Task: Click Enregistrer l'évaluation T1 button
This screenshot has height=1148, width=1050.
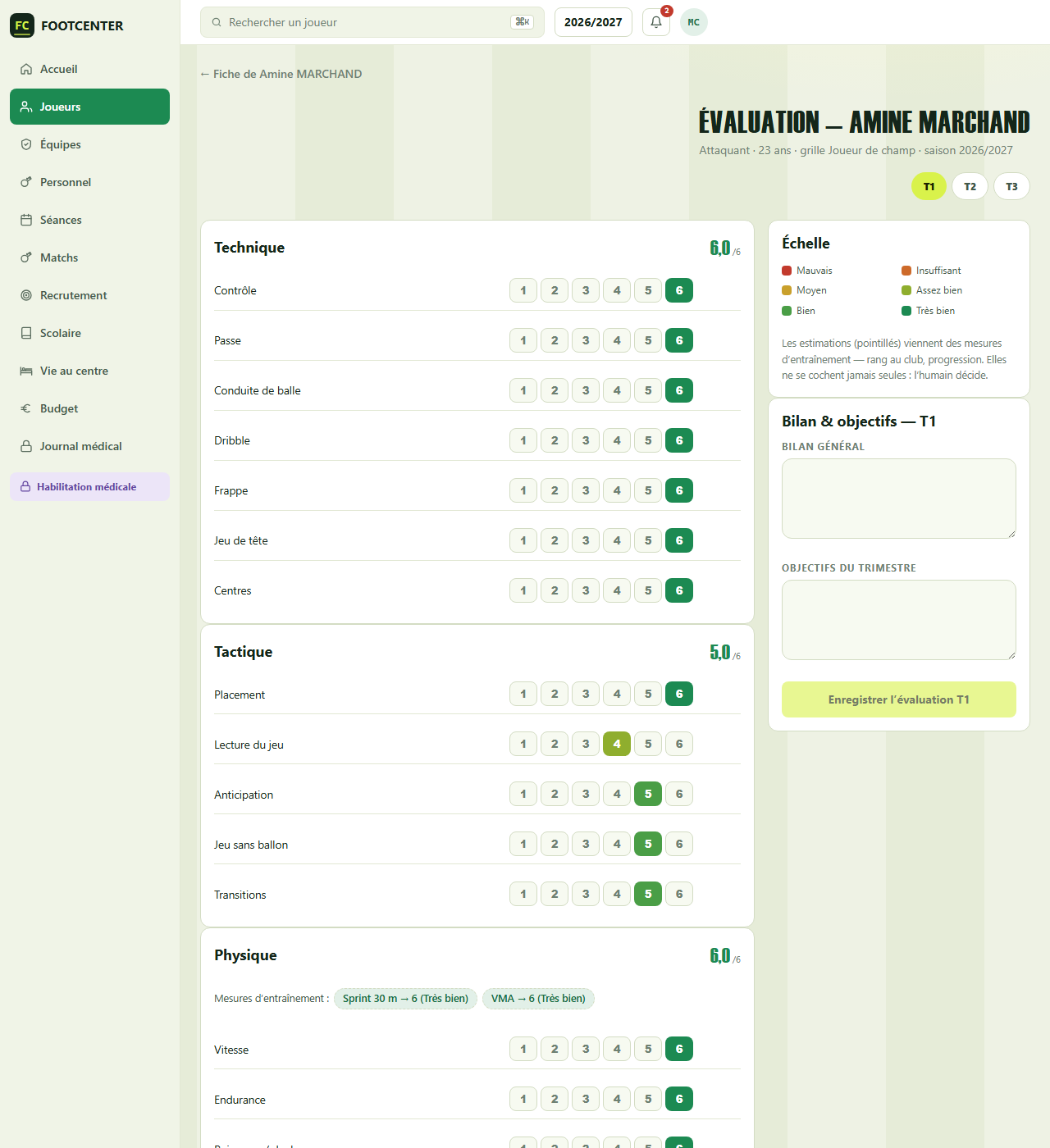Action: [x=899, y=699]
